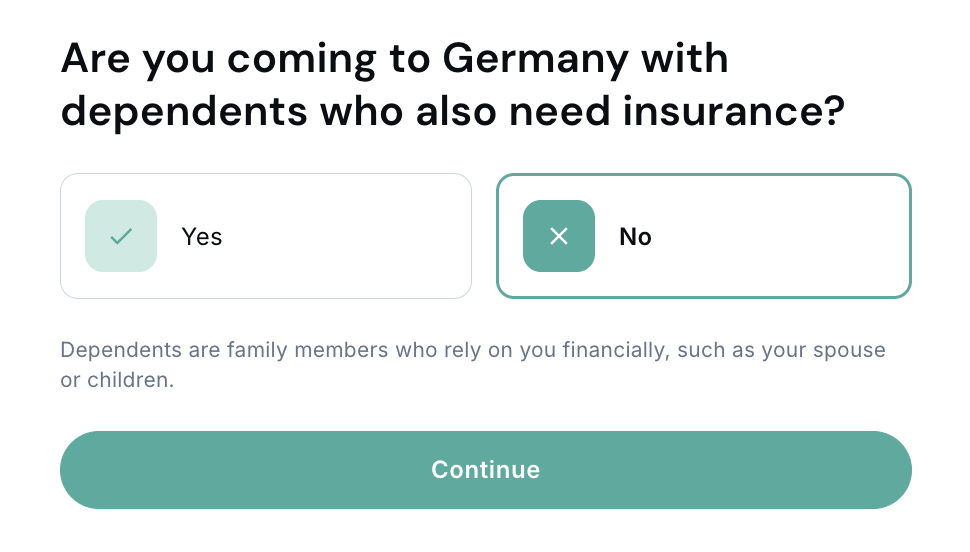
Task: Click the "Yes" label text
Action: [202, 237]
